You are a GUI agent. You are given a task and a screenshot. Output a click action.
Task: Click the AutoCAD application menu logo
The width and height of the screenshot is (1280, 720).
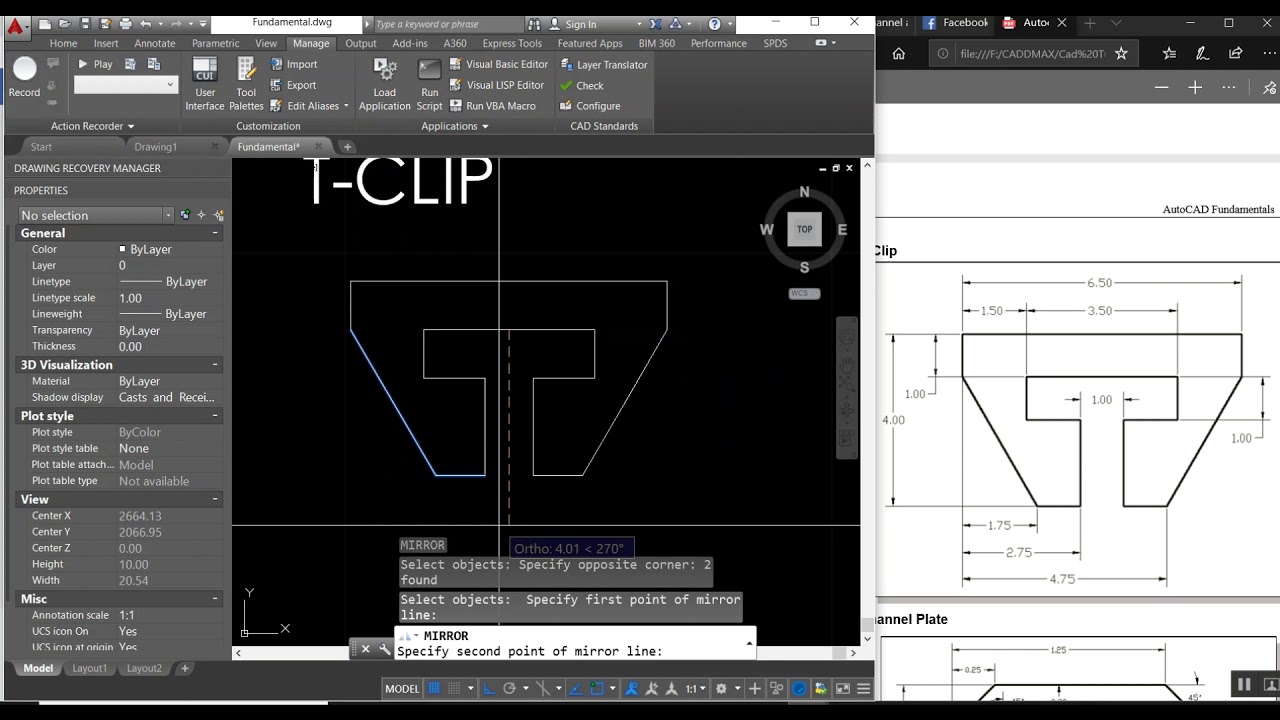[16, 27]
